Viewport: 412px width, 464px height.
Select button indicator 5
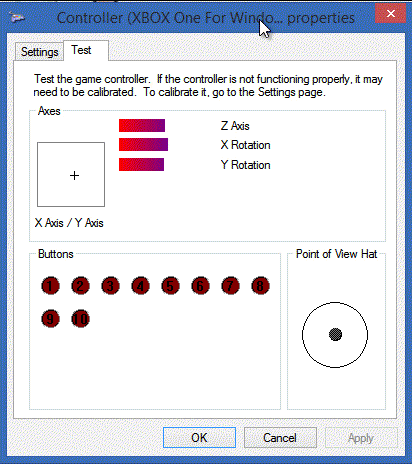tap(170, 286)
